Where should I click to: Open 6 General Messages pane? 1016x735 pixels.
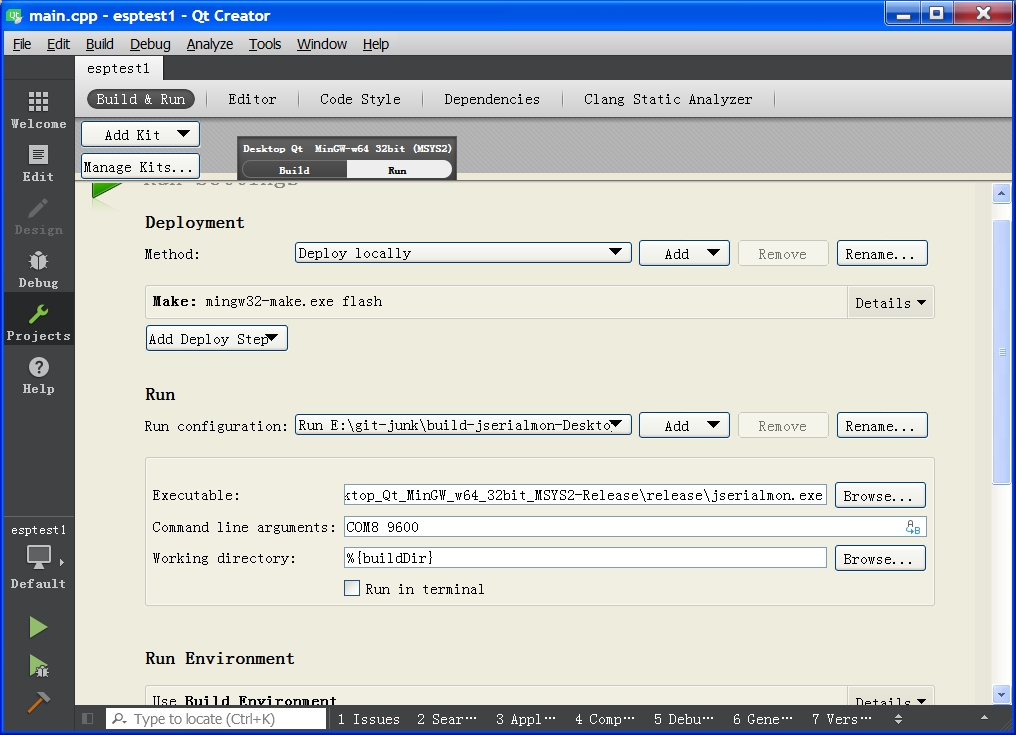[763, 719]
